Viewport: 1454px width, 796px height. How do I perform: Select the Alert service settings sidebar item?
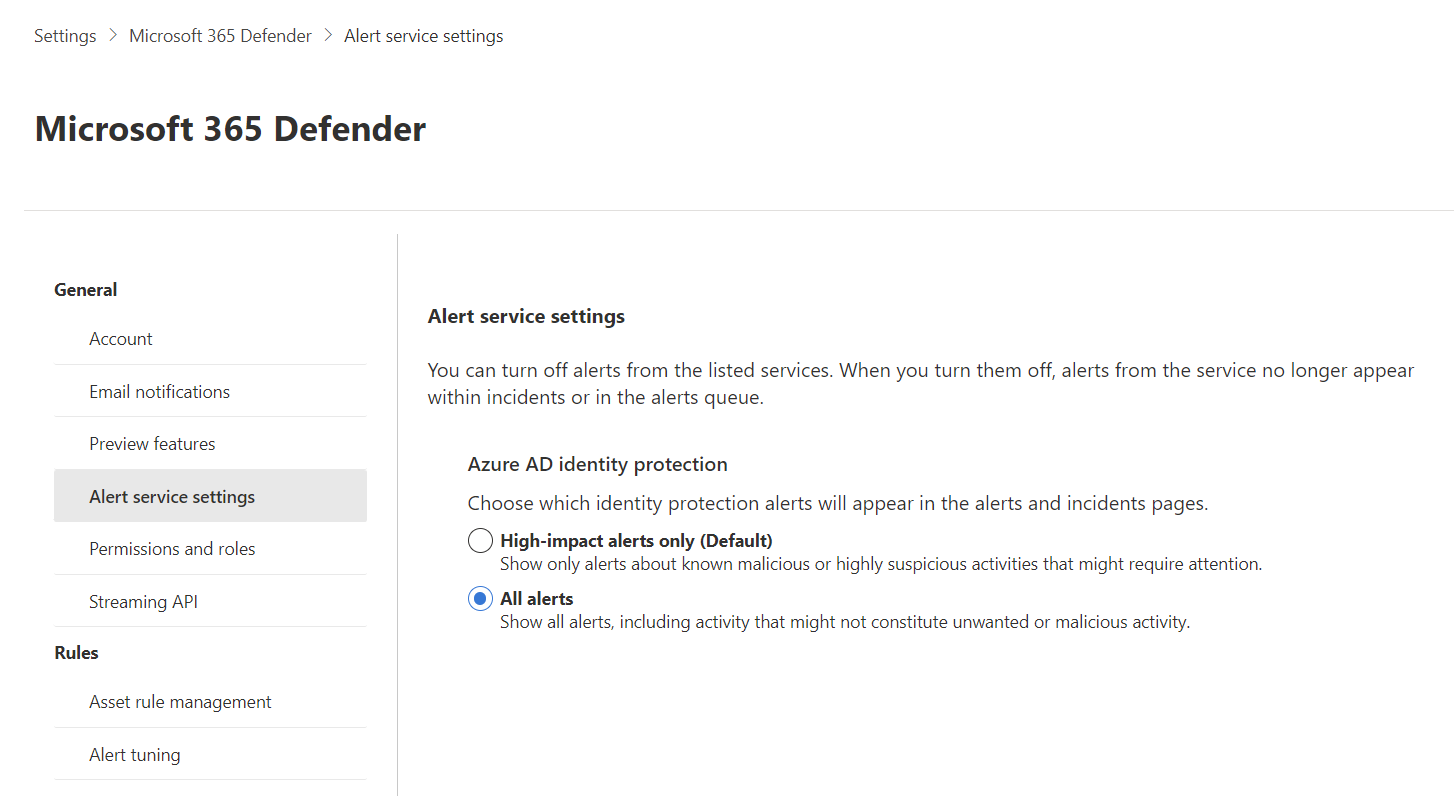coord(172,495)
